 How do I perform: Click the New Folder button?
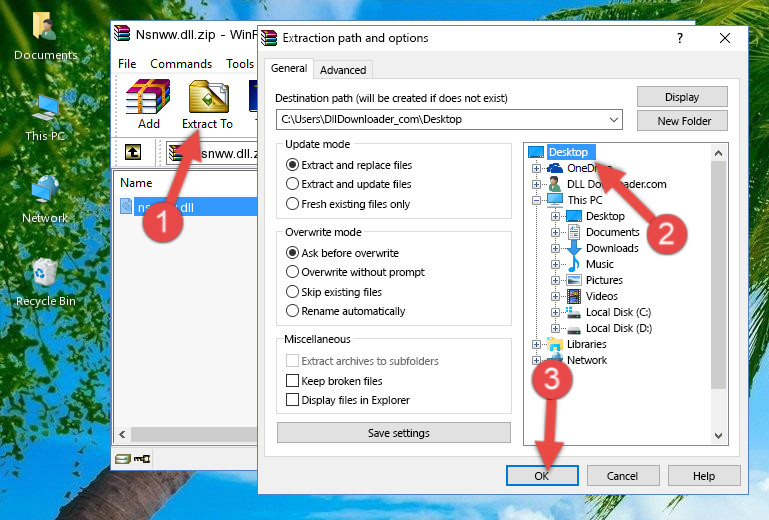click(x=682, y=121)
